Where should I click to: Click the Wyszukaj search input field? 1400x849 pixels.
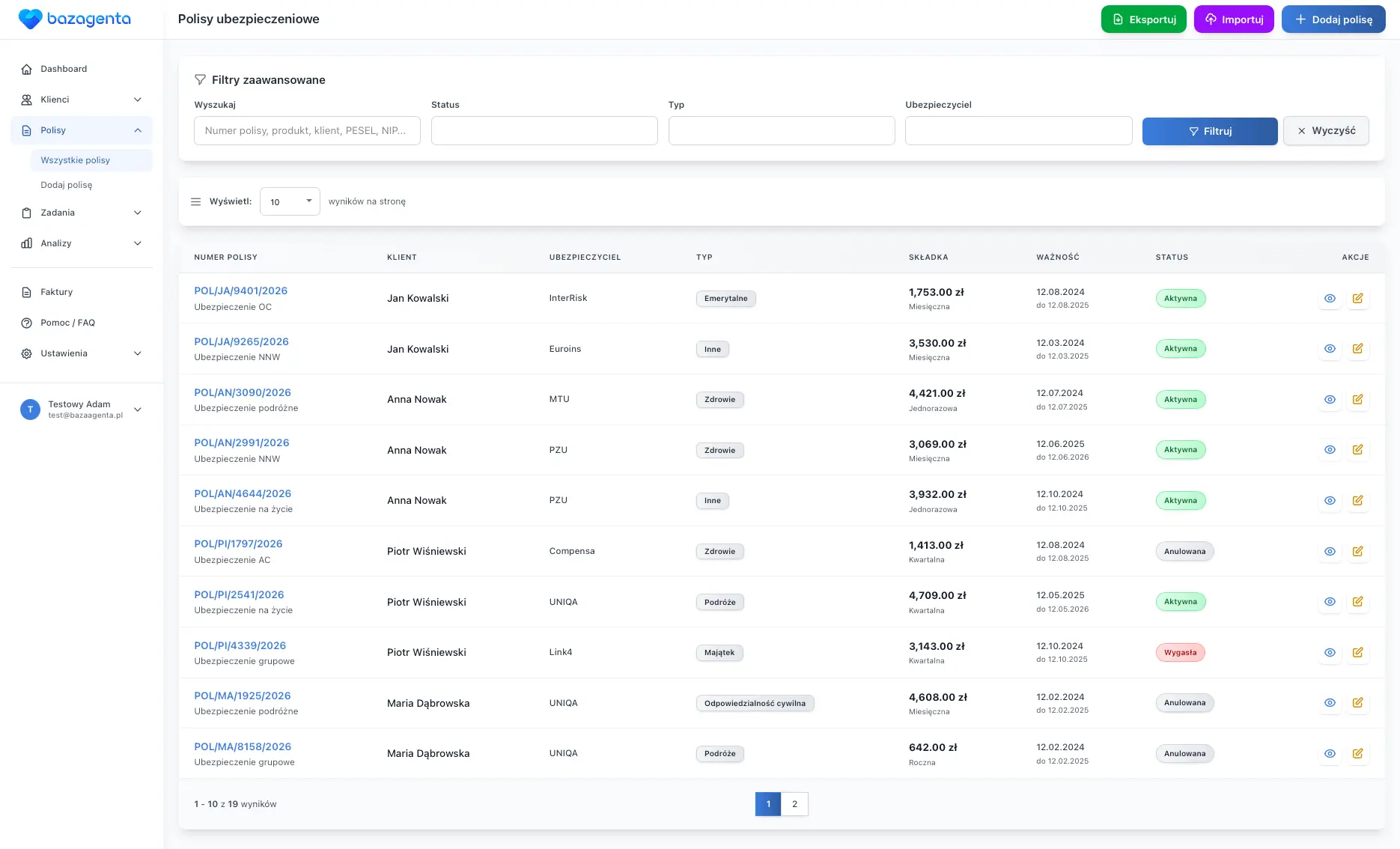click(307, 131)
